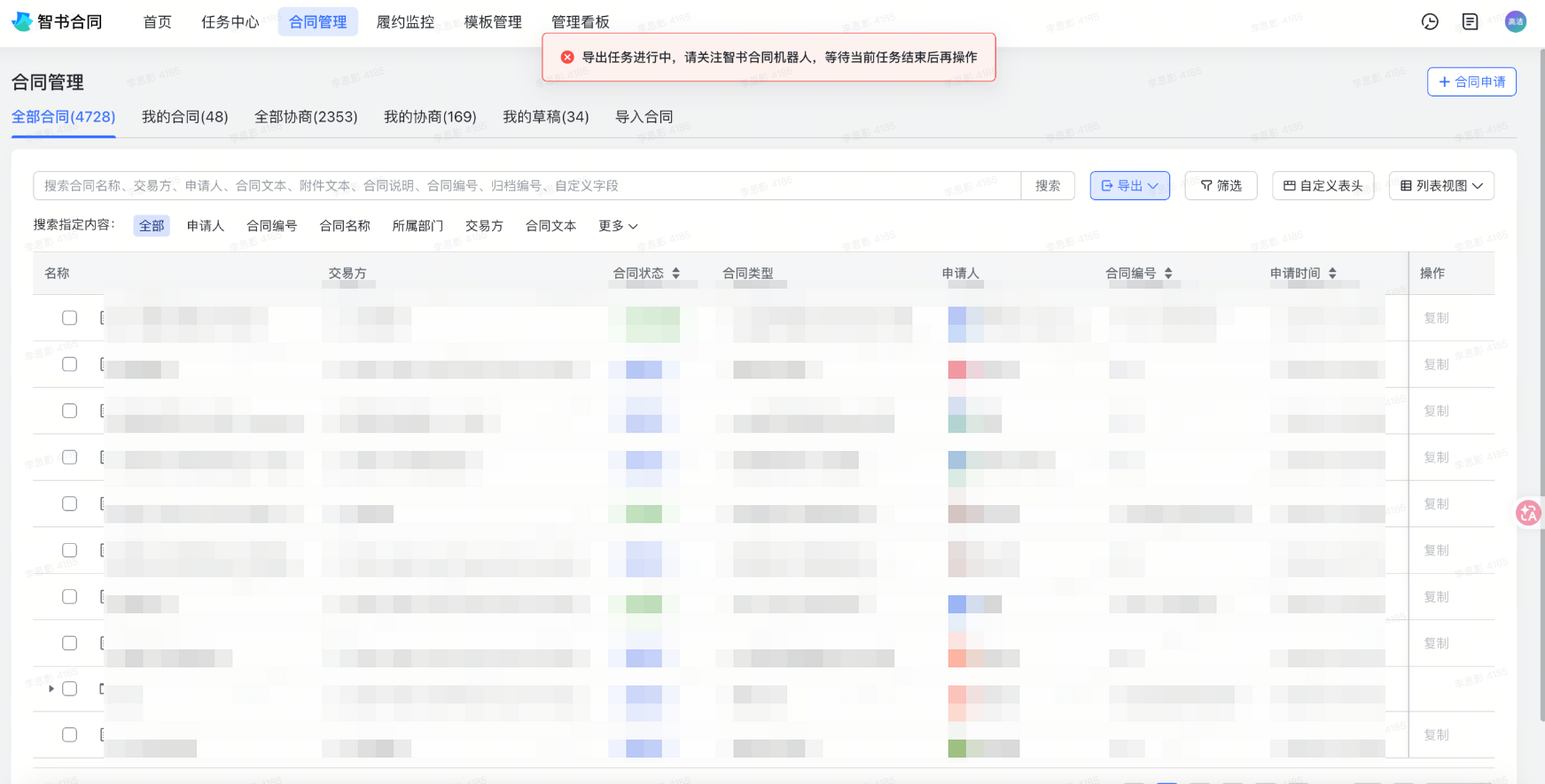Open 管理看板 menu

(x=581, y=21)
